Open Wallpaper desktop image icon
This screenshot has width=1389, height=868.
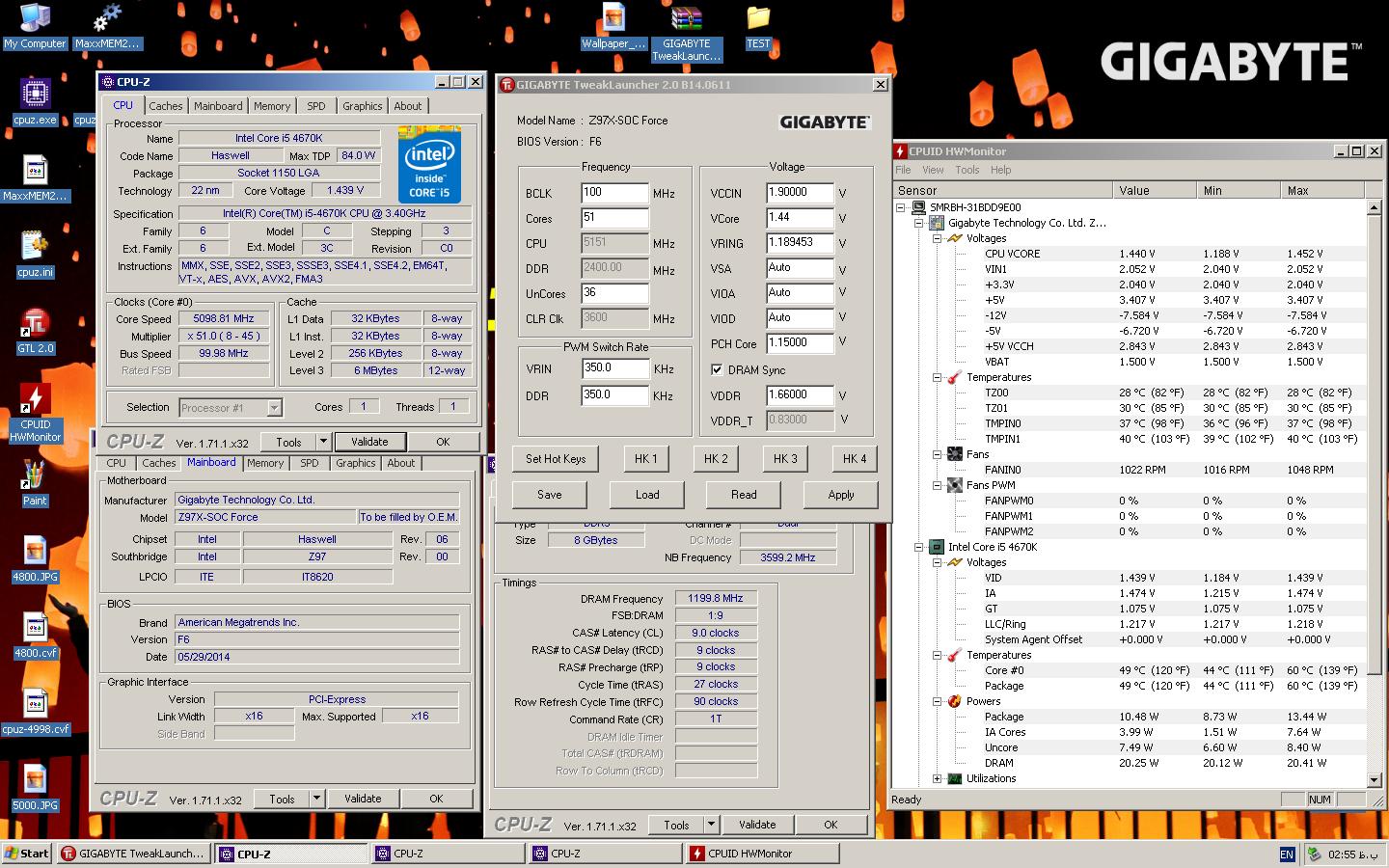coord(613,26)
